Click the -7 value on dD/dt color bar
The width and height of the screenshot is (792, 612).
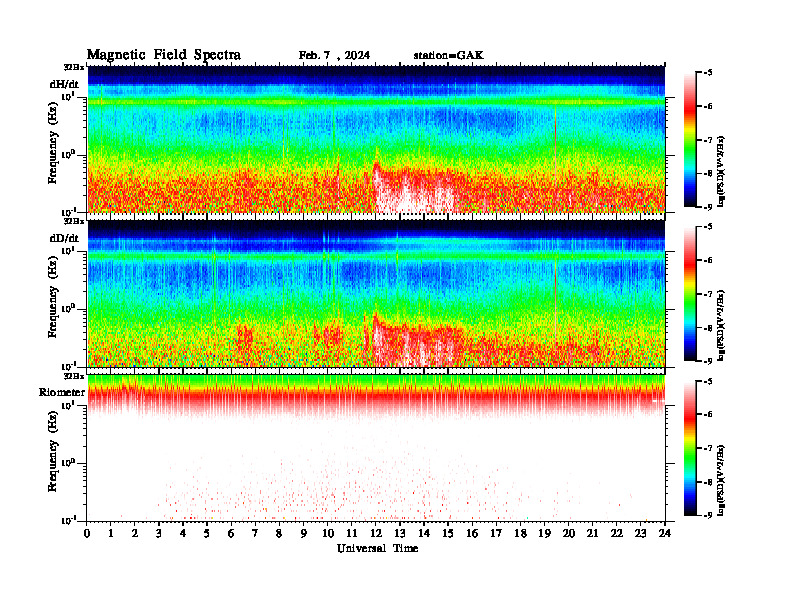click(x=708, y=294)
